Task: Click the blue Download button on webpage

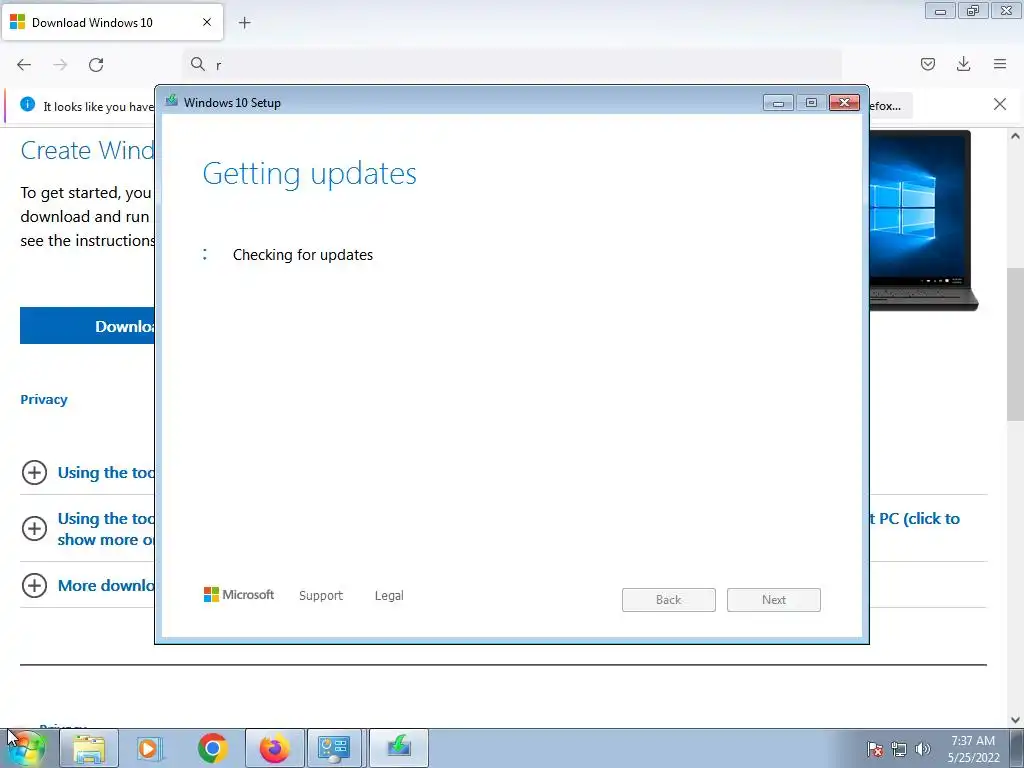Action: pos(88,326)
